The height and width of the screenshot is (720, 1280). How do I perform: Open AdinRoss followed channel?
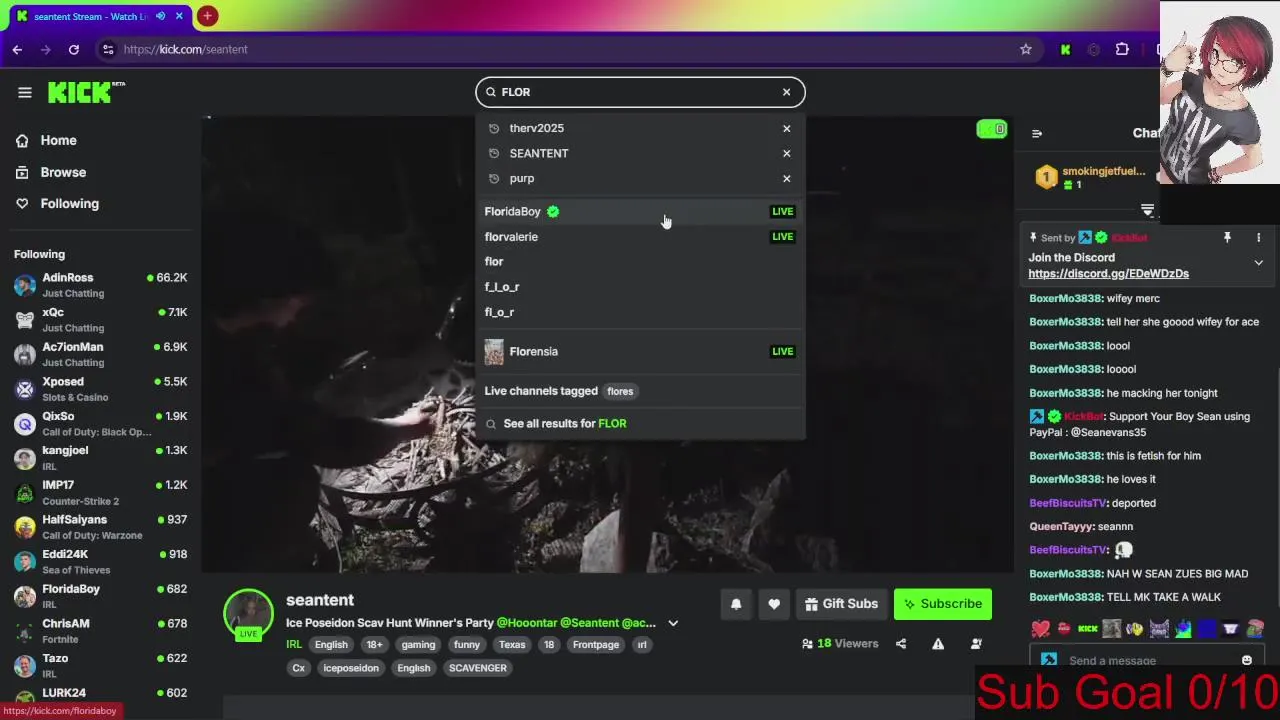(100, 285)
